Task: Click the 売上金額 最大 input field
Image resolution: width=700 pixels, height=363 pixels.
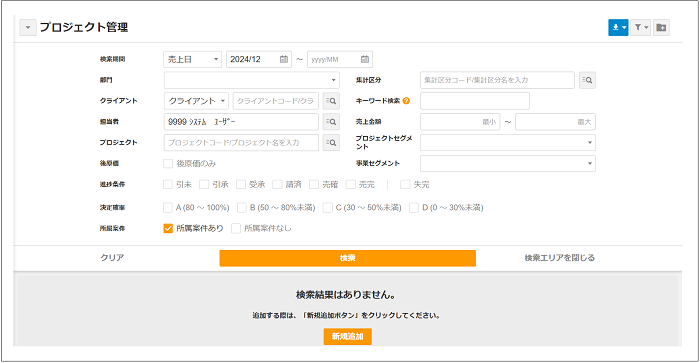Action: 555,122
